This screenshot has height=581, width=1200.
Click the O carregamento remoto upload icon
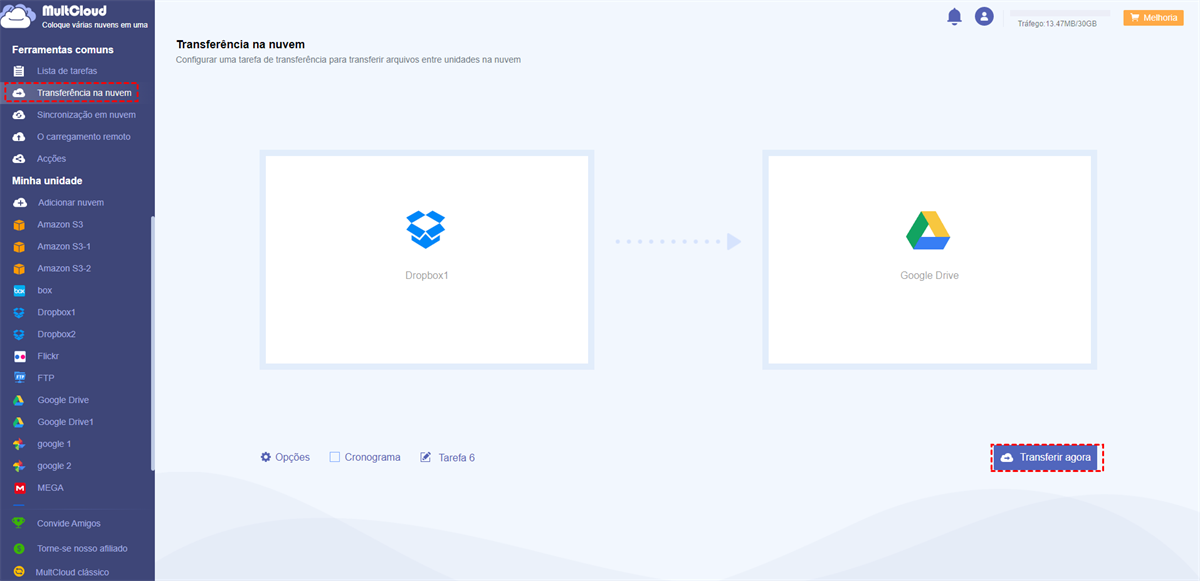point(19,137)
